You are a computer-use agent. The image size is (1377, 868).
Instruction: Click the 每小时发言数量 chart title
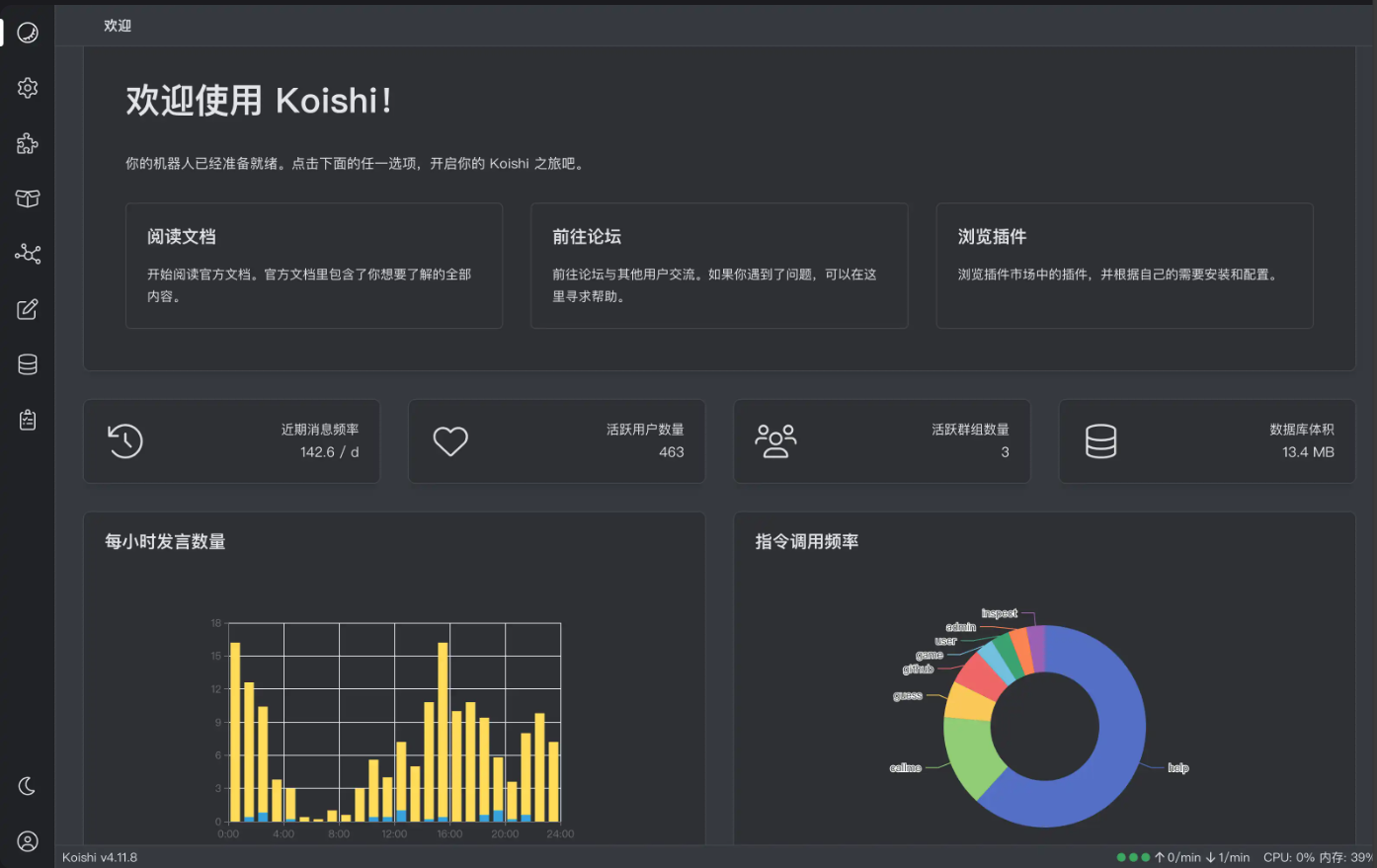[165, 541]
